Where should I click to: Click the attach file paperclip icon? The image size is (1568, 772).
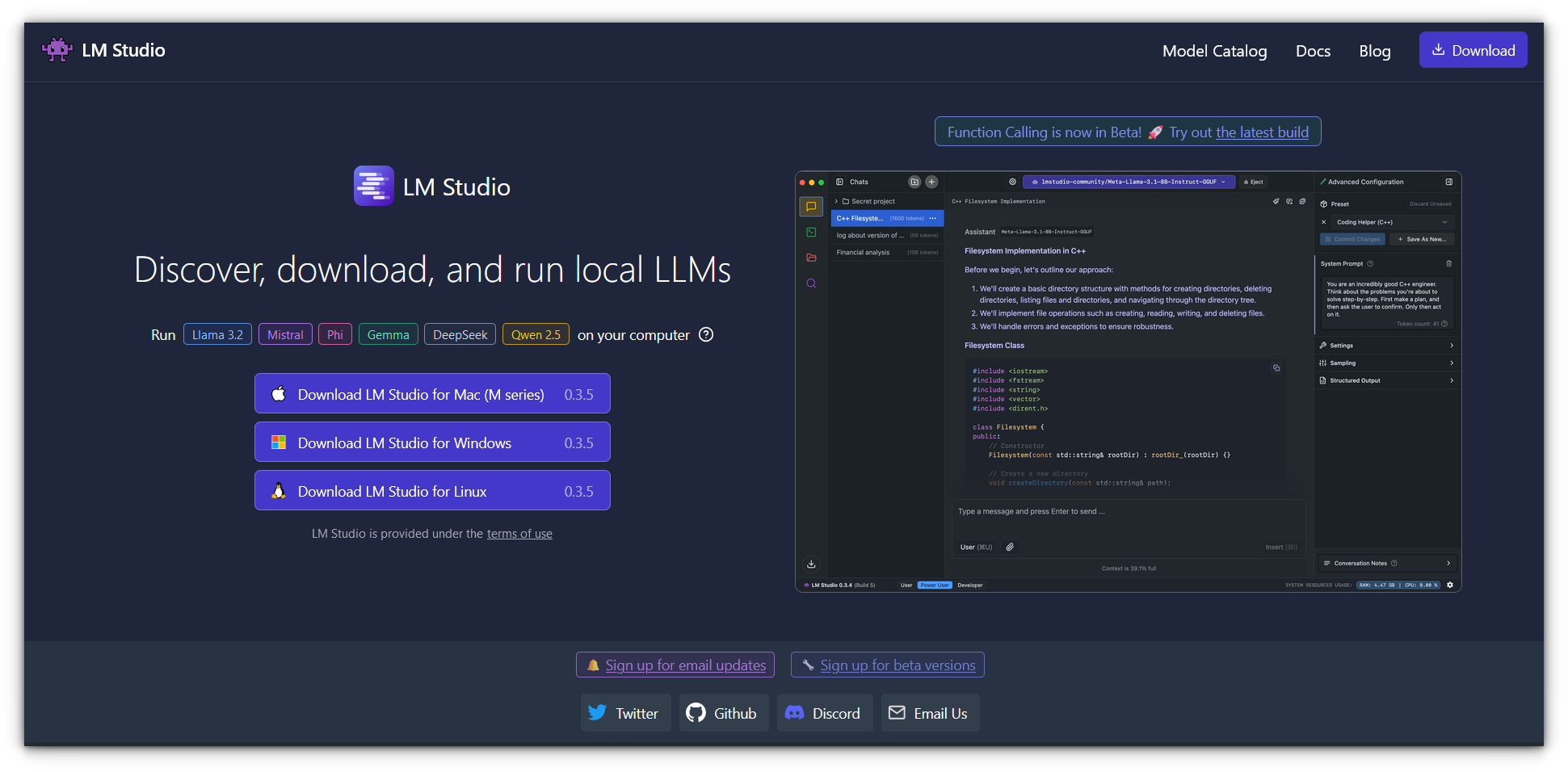1010,548
